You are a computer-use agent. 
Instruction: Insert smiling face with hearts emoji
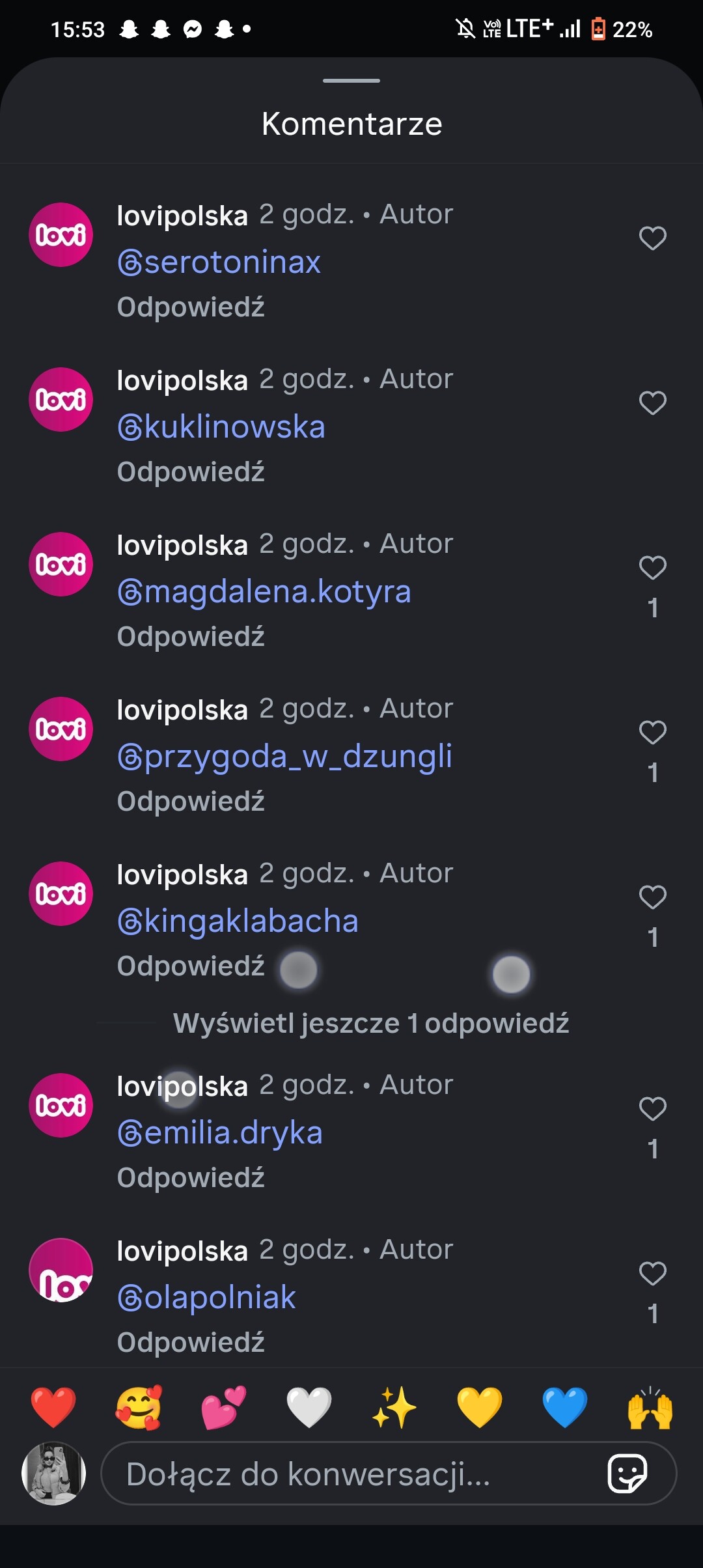click(x=139, y=1408)
